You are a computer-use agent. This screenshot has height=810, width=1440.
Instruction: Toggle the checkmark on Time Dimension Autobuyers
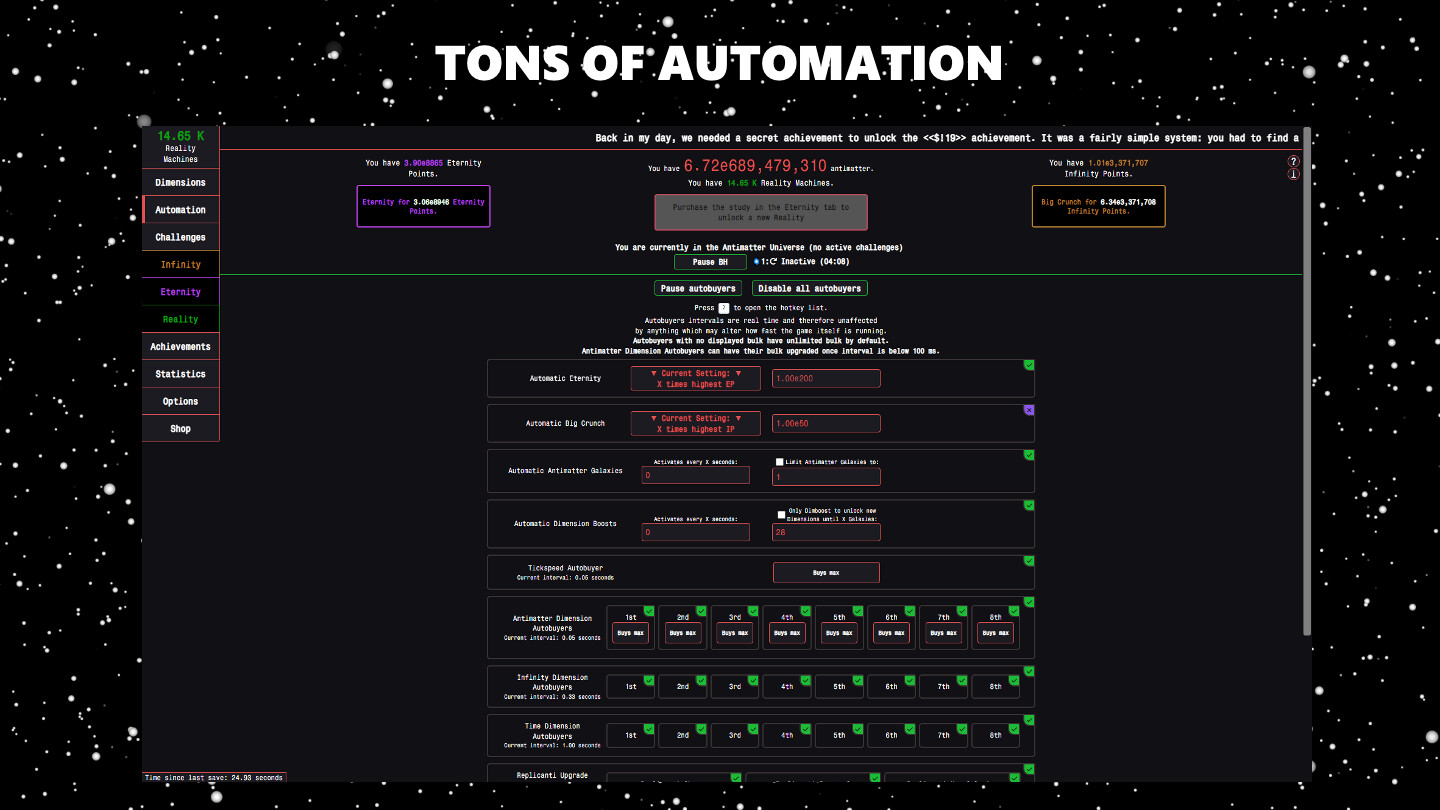1028,719
